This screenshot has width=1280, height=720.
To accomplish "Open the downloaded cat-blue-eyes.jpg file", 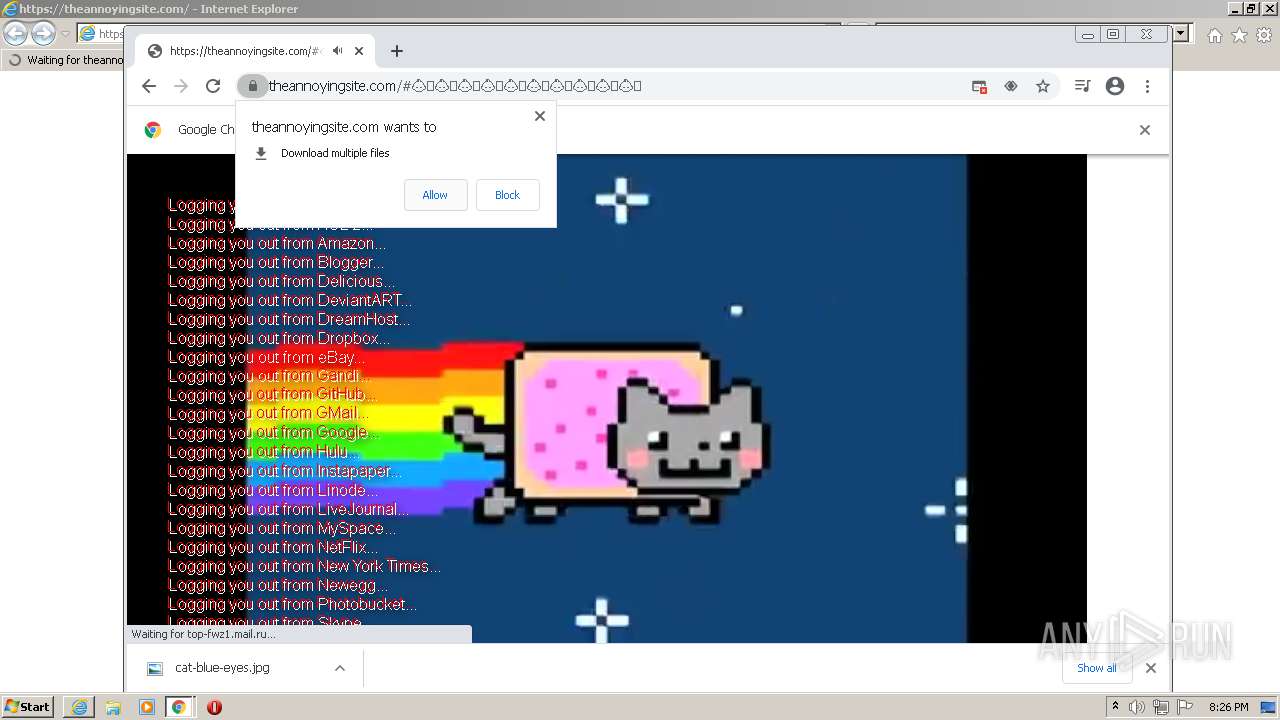I will coord(221,668).
